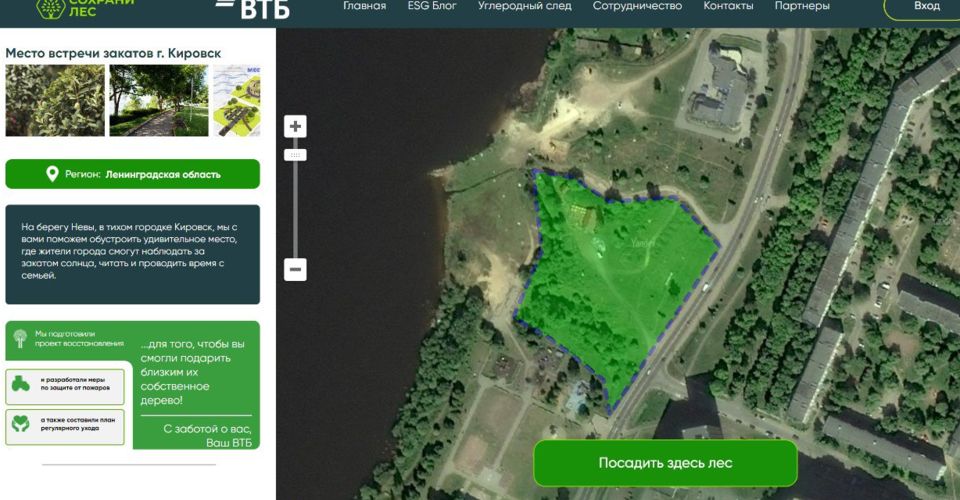Screen dimensions: 960x500
Task: Open the park pathway photo thumbnail
Action: pyautogui.click(x=158, y=101)
